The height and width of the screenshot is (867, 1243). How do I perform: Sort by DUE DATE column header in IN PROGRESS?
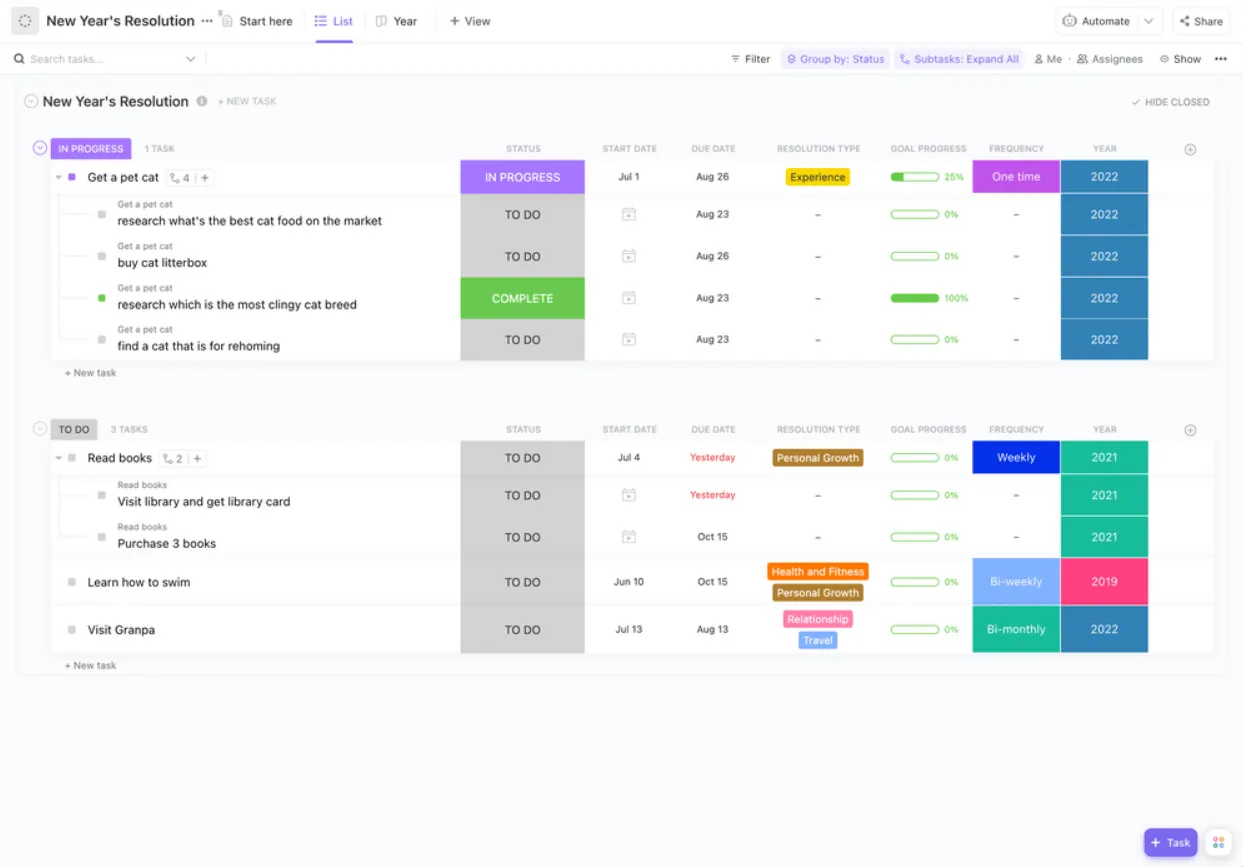click(713, 149)
